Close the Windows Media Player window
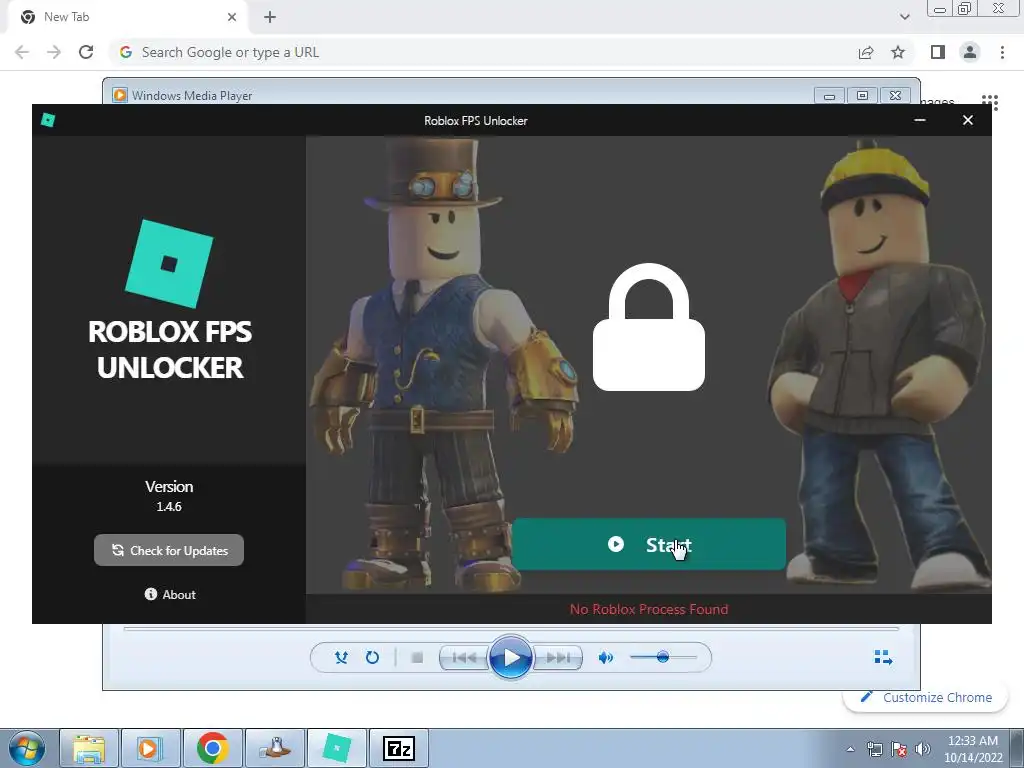The height and width of the screenshot is (768, 1024). click(895, 96)
